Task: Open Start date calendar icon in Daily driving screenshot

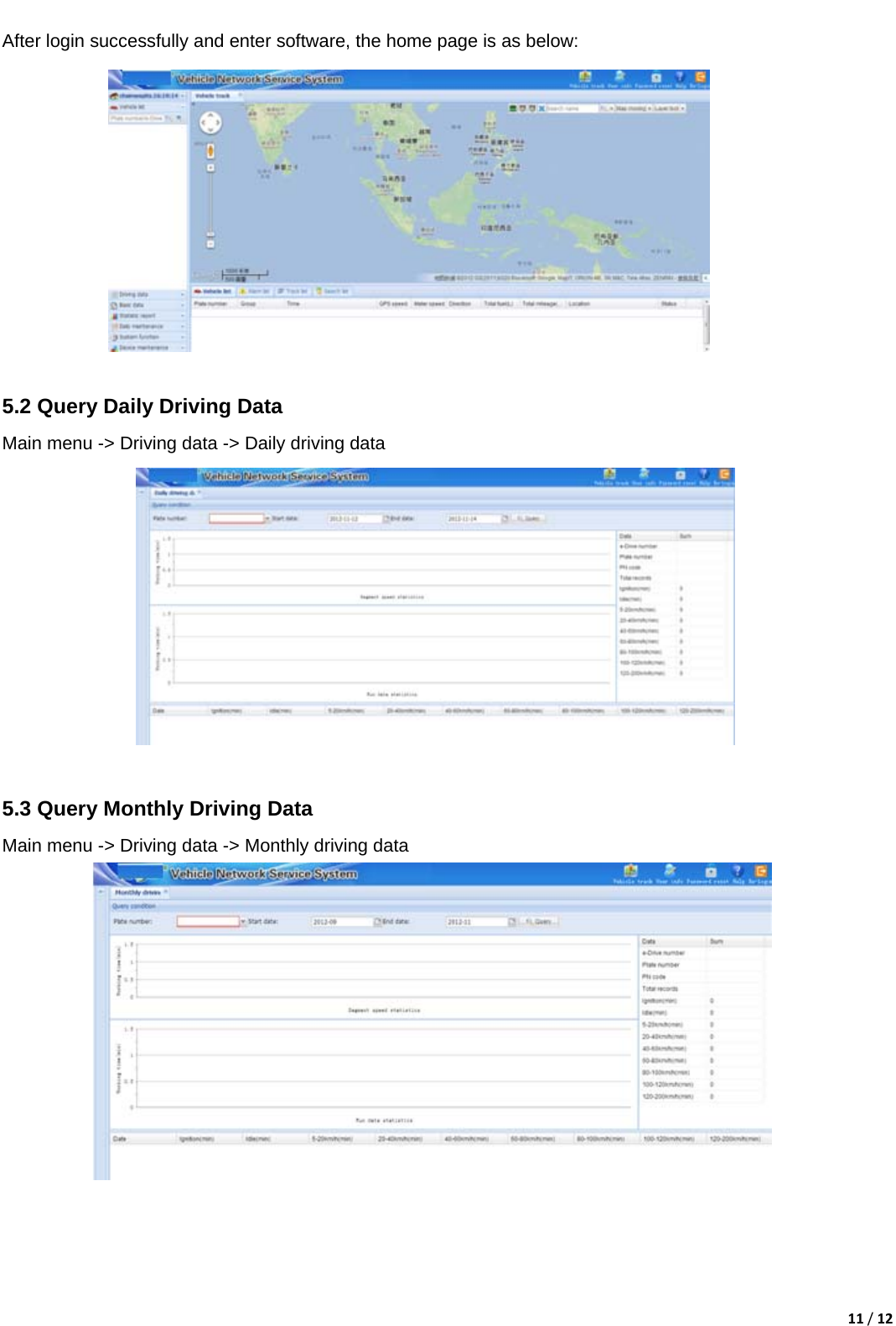Action: [386, 519]
